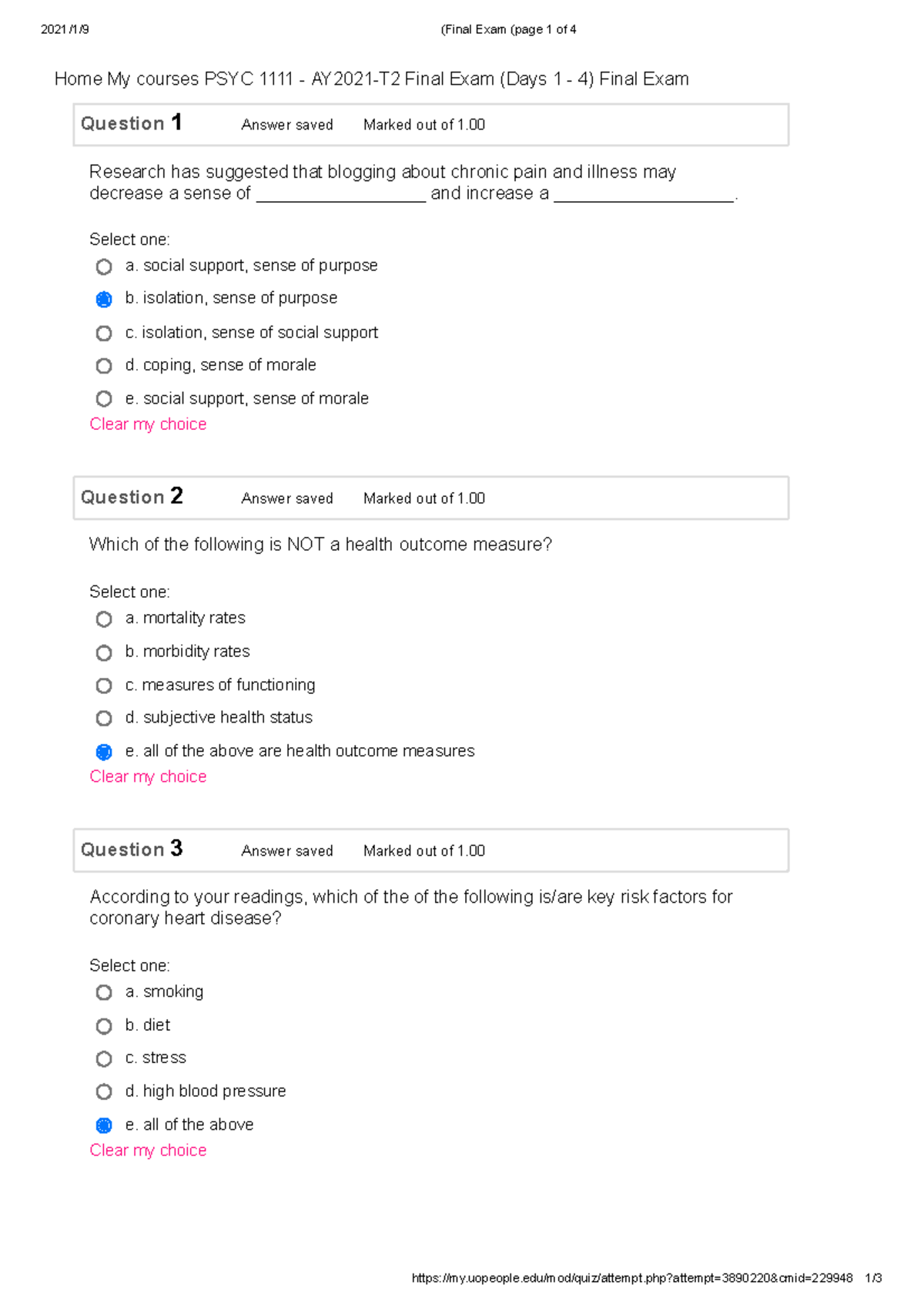The image size is (924, 1308).
Task: Choose 'mortality rates' in Question 2
Action: pos(104,619)
